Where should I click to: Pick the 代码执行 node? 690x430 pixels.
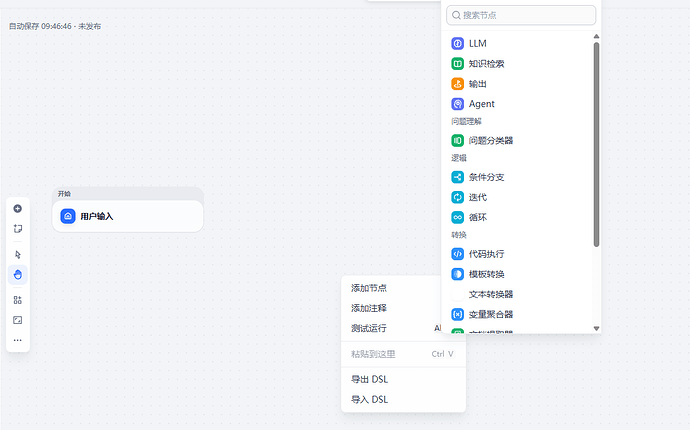(486, 254)
